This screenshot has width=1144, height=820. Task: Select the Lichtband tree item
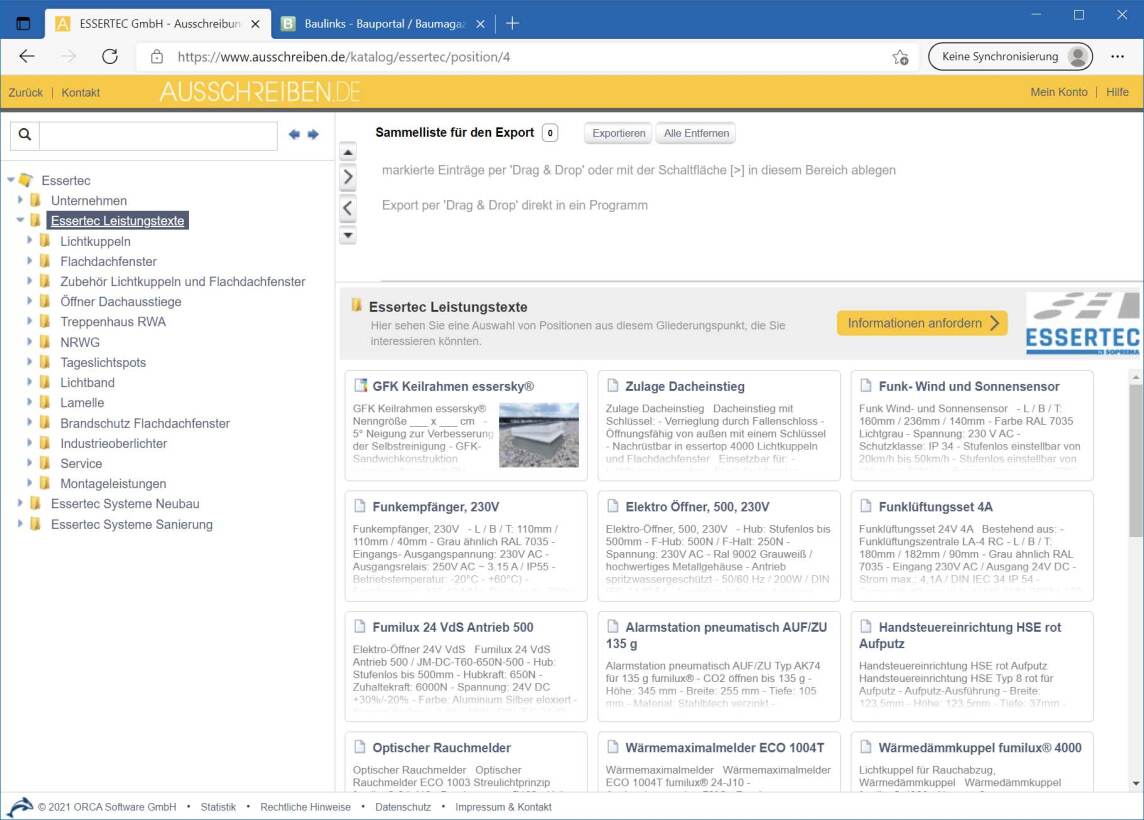[87, 382]
